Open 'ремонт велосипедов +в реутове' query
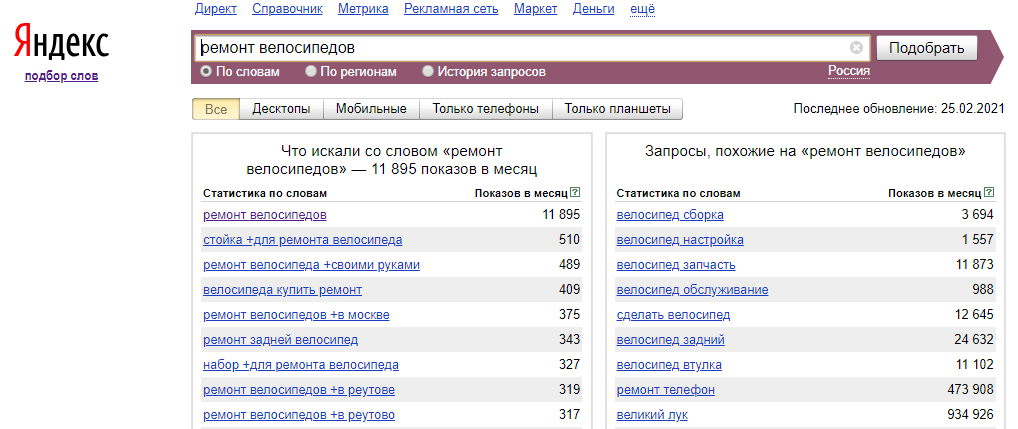 299,390
